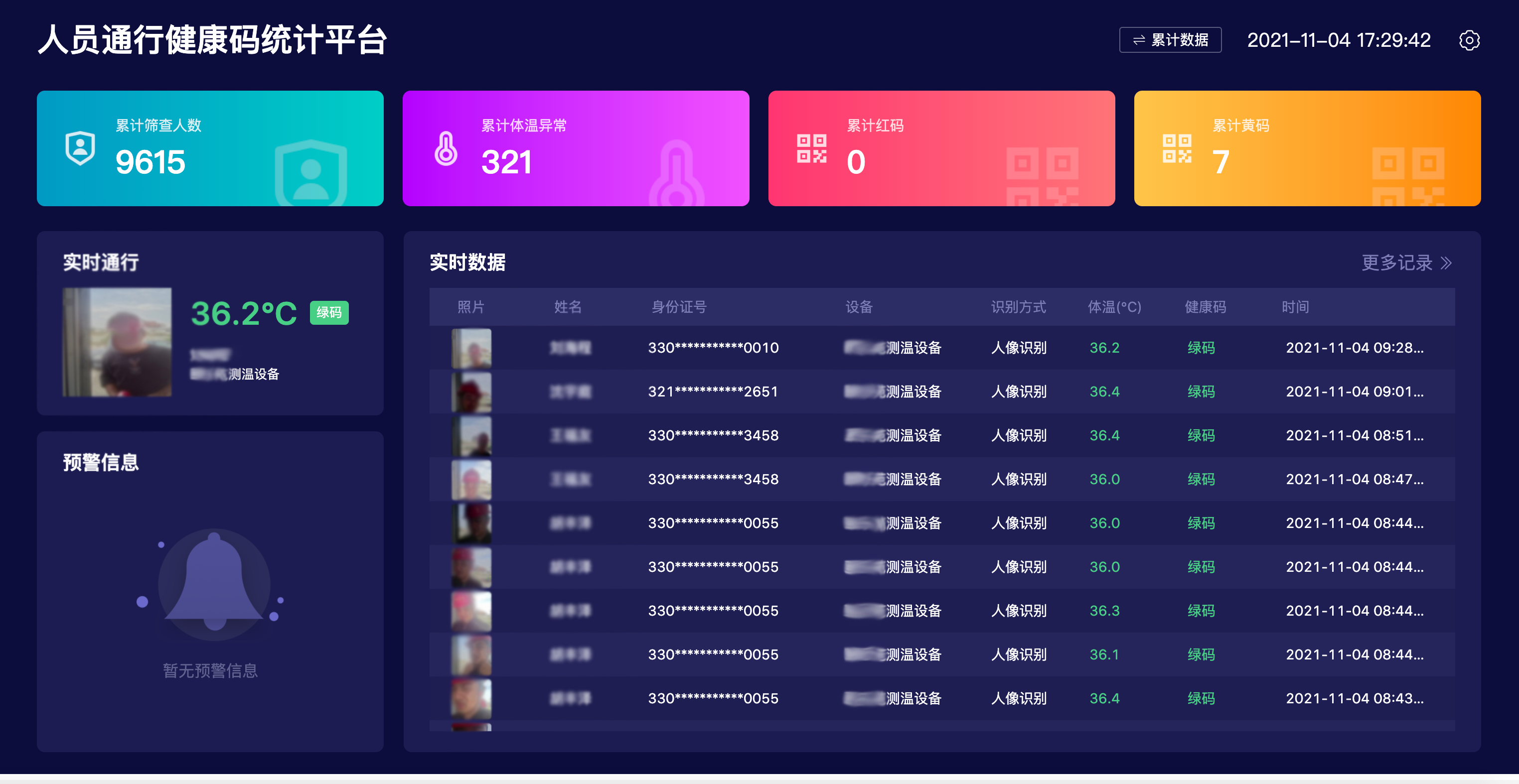Click the 绿码 badge beside 36.2°C

(329, 312)
